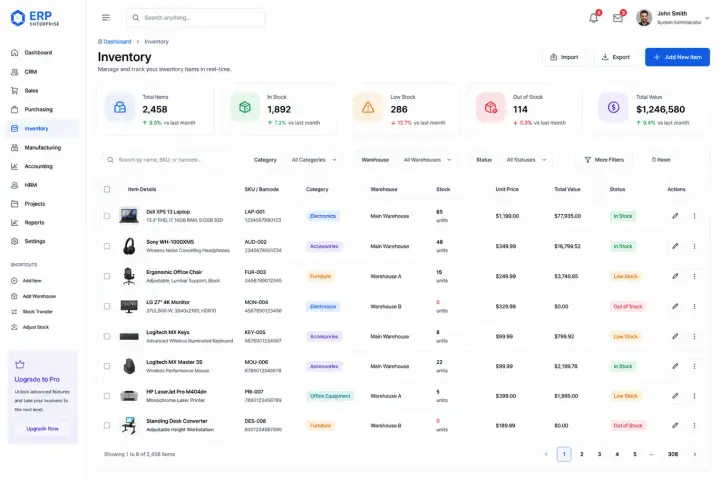Image resolution: width=720 pixels, height=480 pixels.
Task: Check the Logitech MX Master 3S row checkbox
Action: point(107,366)
